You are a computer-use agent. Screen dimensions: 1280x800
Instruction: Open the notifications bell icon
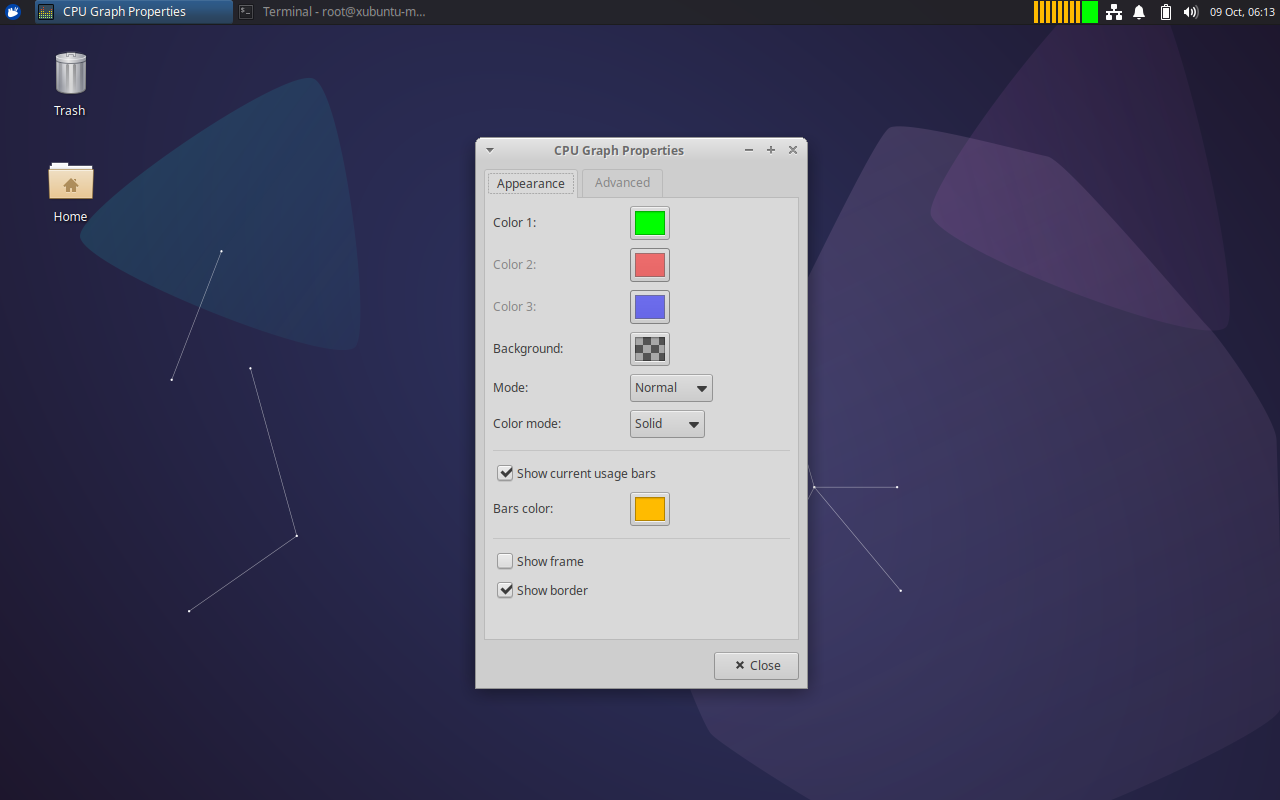tap(1139, 12)
